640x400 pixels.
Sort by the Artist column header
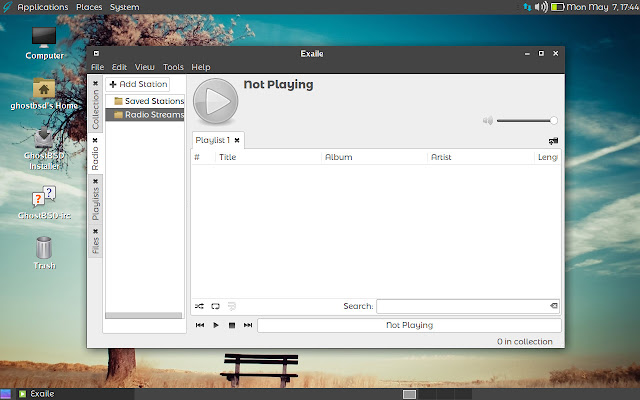point(480,157)
